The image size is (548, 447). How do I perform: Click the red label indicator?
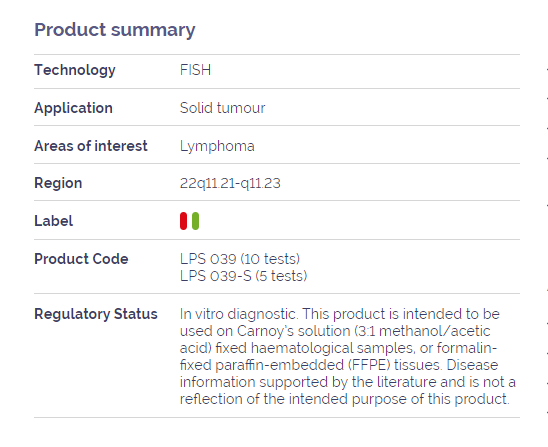click(x=183, y=221)
